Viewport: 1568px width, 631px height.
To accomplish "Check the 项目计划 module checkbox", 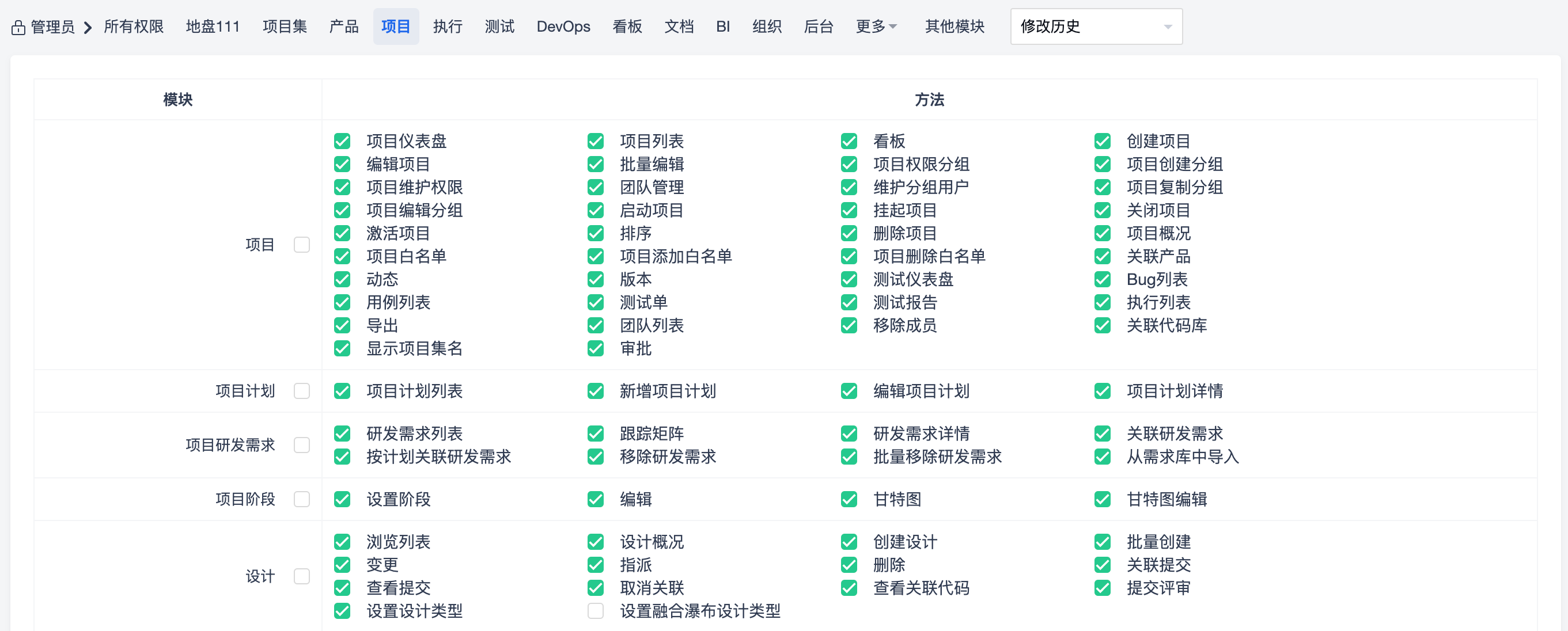I will [302, 391].
